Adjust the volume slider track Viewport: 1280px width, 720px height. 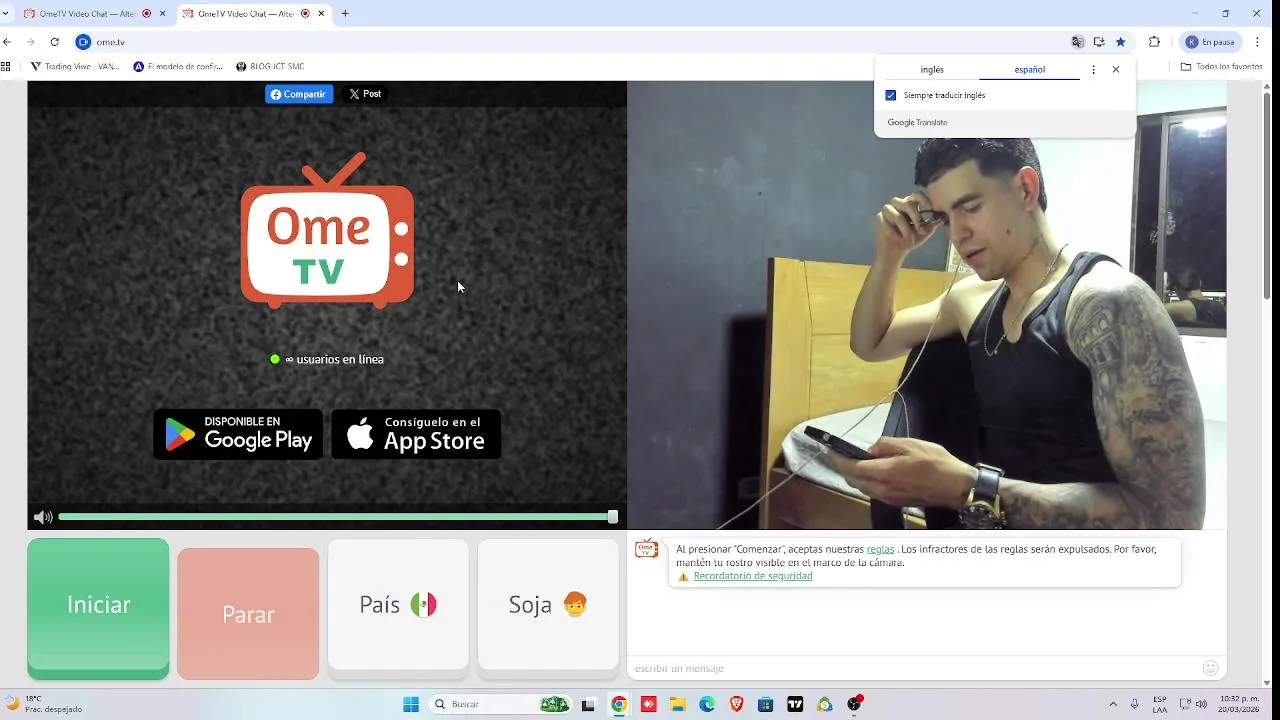(336, 517)
